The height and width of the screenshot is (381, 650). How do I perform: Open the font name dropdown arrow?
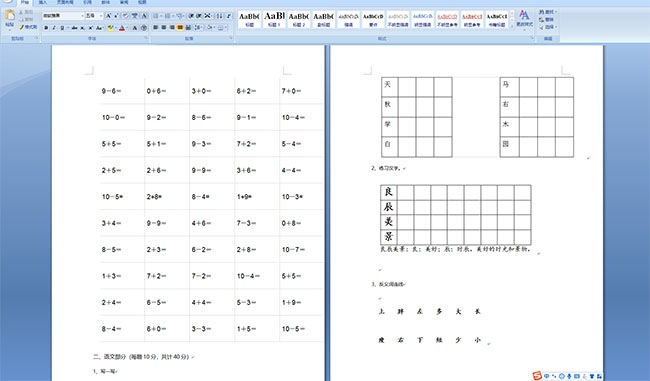coord(82,16)
